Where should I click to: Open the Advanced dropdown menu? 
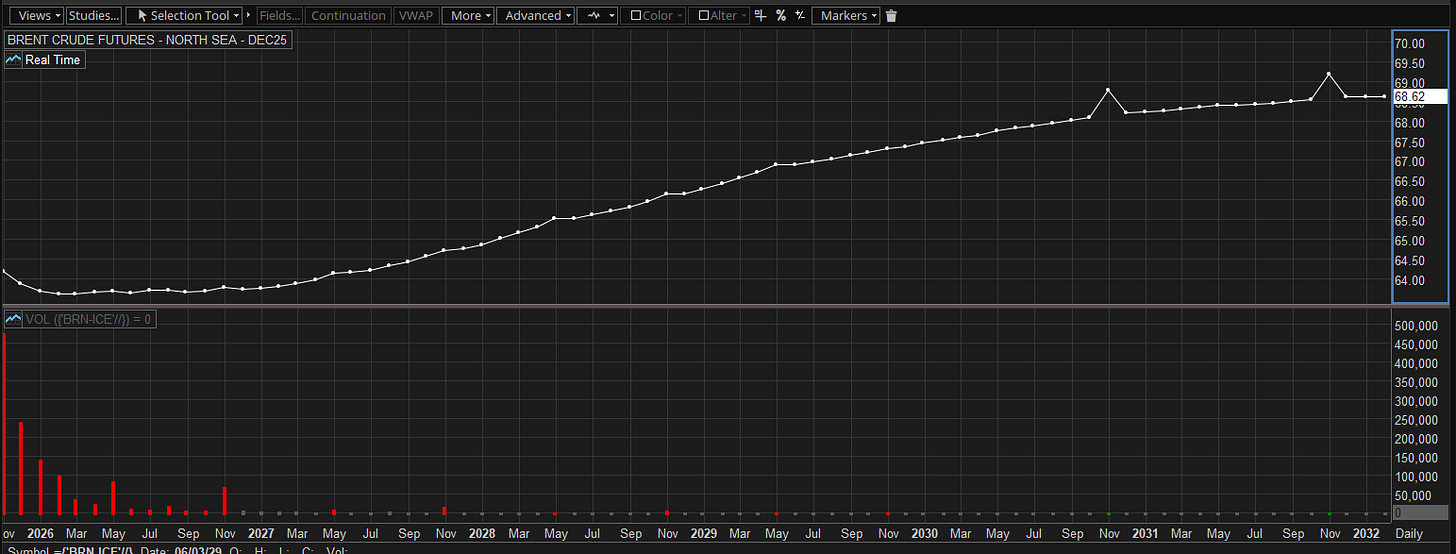click(x=536, y=16)
